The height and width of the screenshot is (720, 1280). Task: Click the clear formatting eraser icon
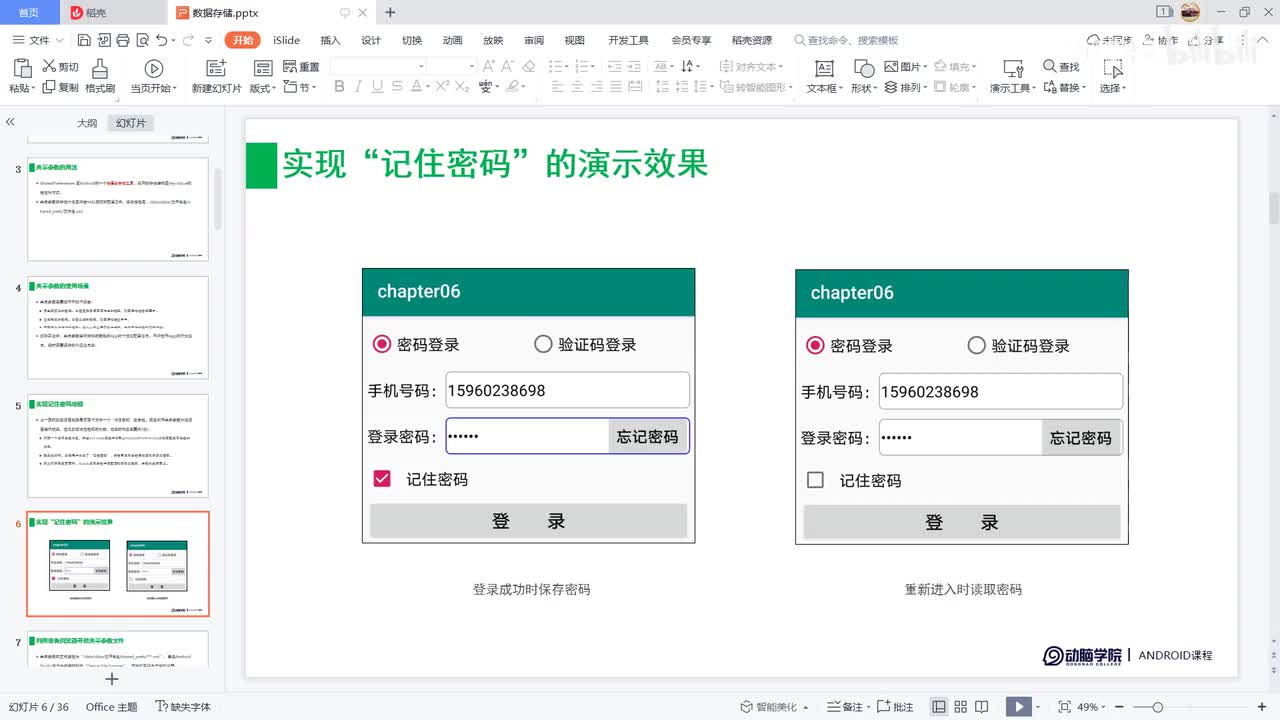click(529, 66)
